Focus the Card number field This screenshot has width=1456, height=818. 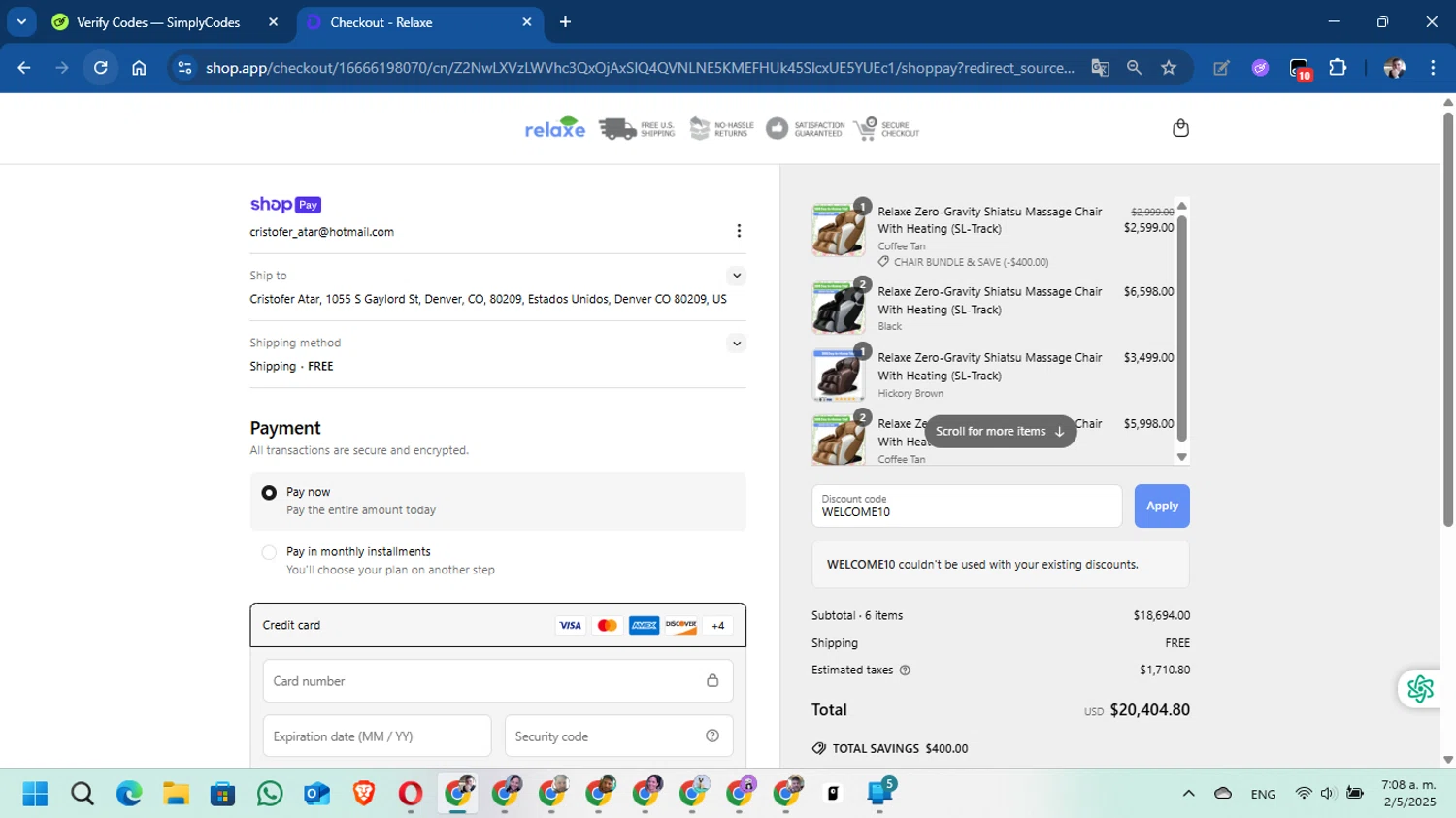tap(498, 680)
